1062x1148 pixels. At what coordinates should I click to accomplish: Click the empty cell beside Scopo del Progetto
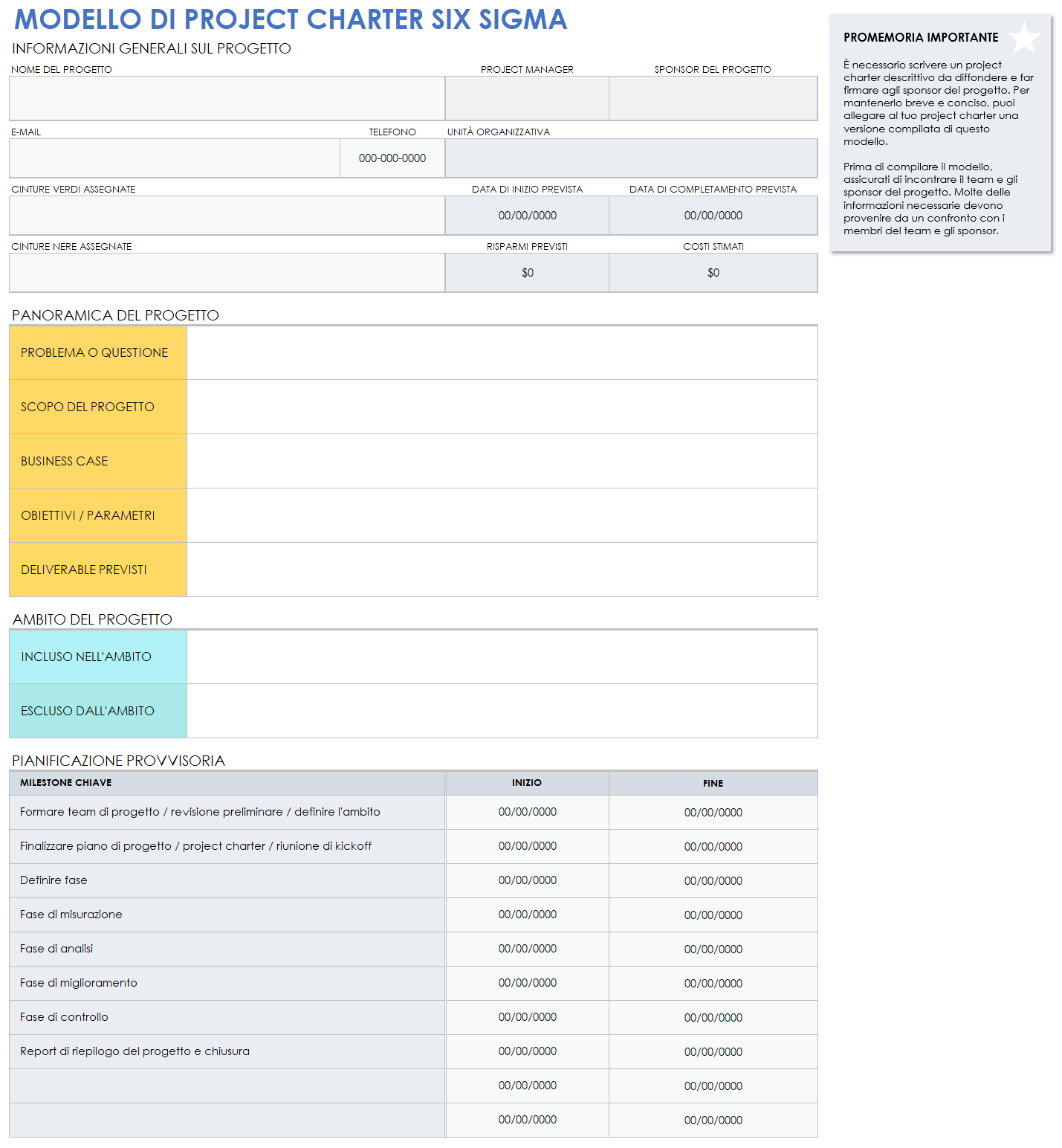click(x=502, y=407)
